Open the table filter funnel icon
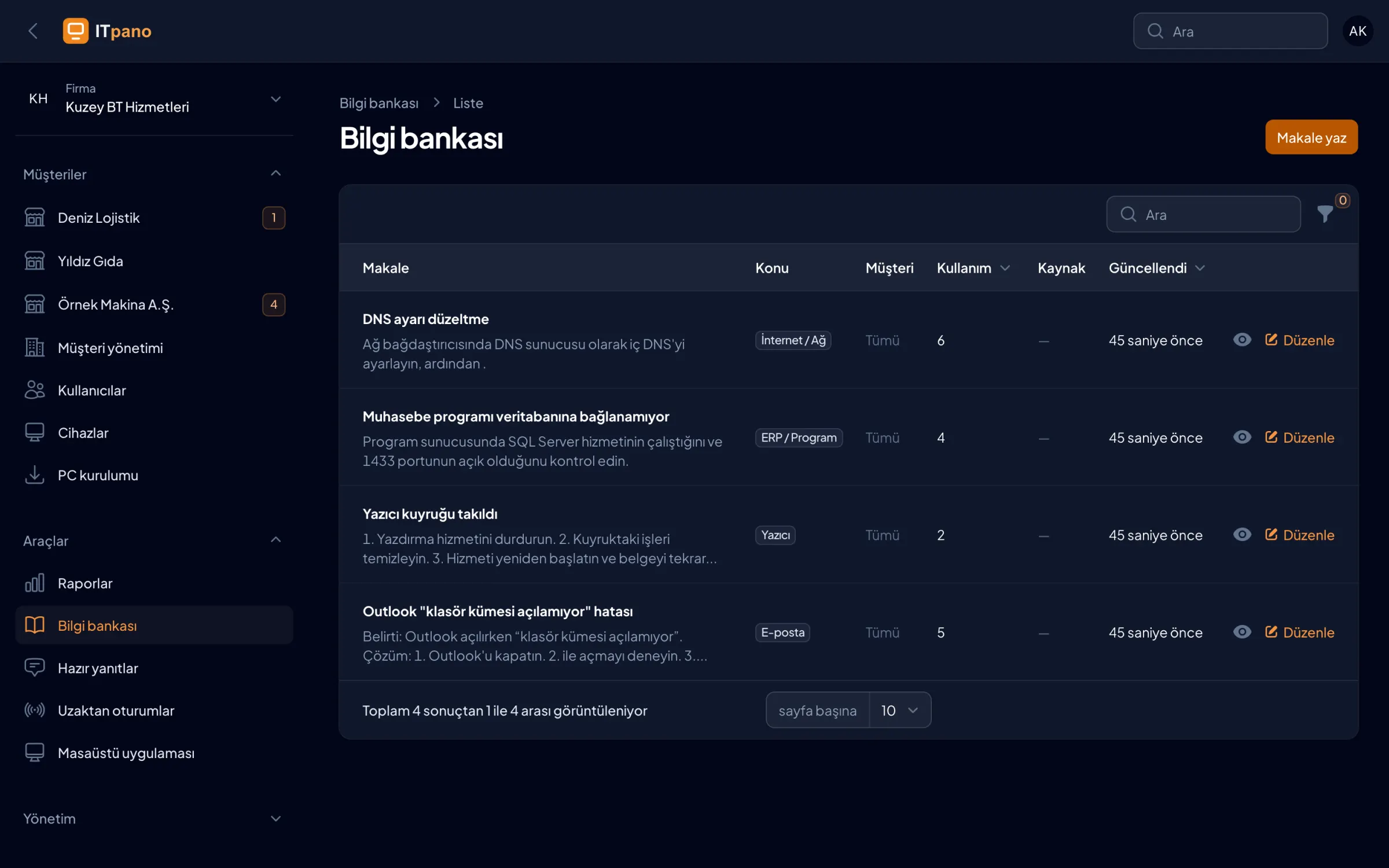This screenshot has width=1389, height=868. [x=1325, y=214]
